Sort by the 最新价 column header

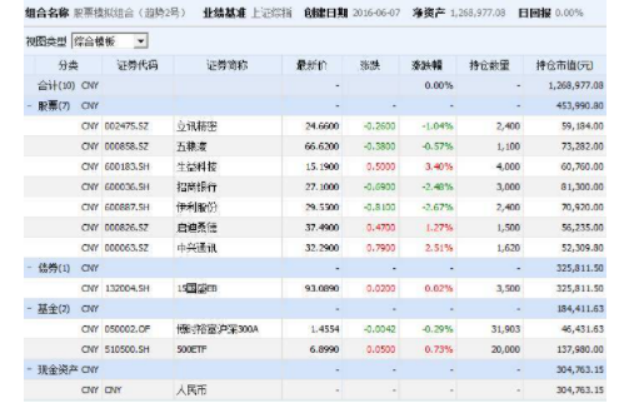coord(312,65)
